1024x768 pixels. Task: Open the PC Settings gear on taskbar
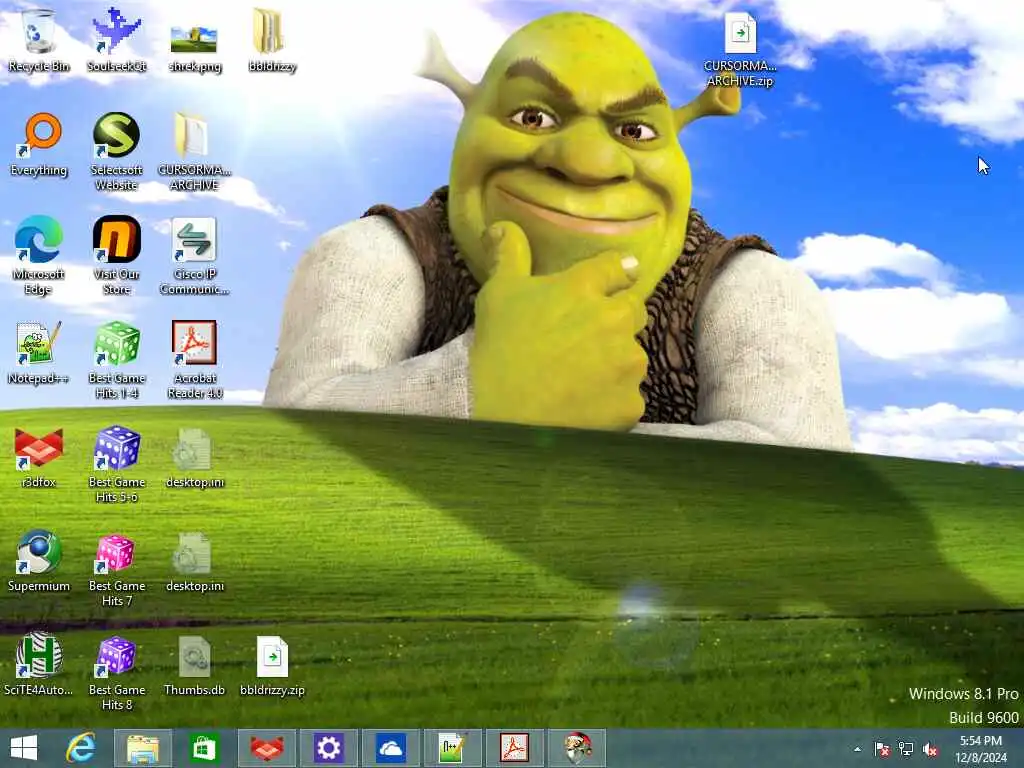click(x=328, y=748)
